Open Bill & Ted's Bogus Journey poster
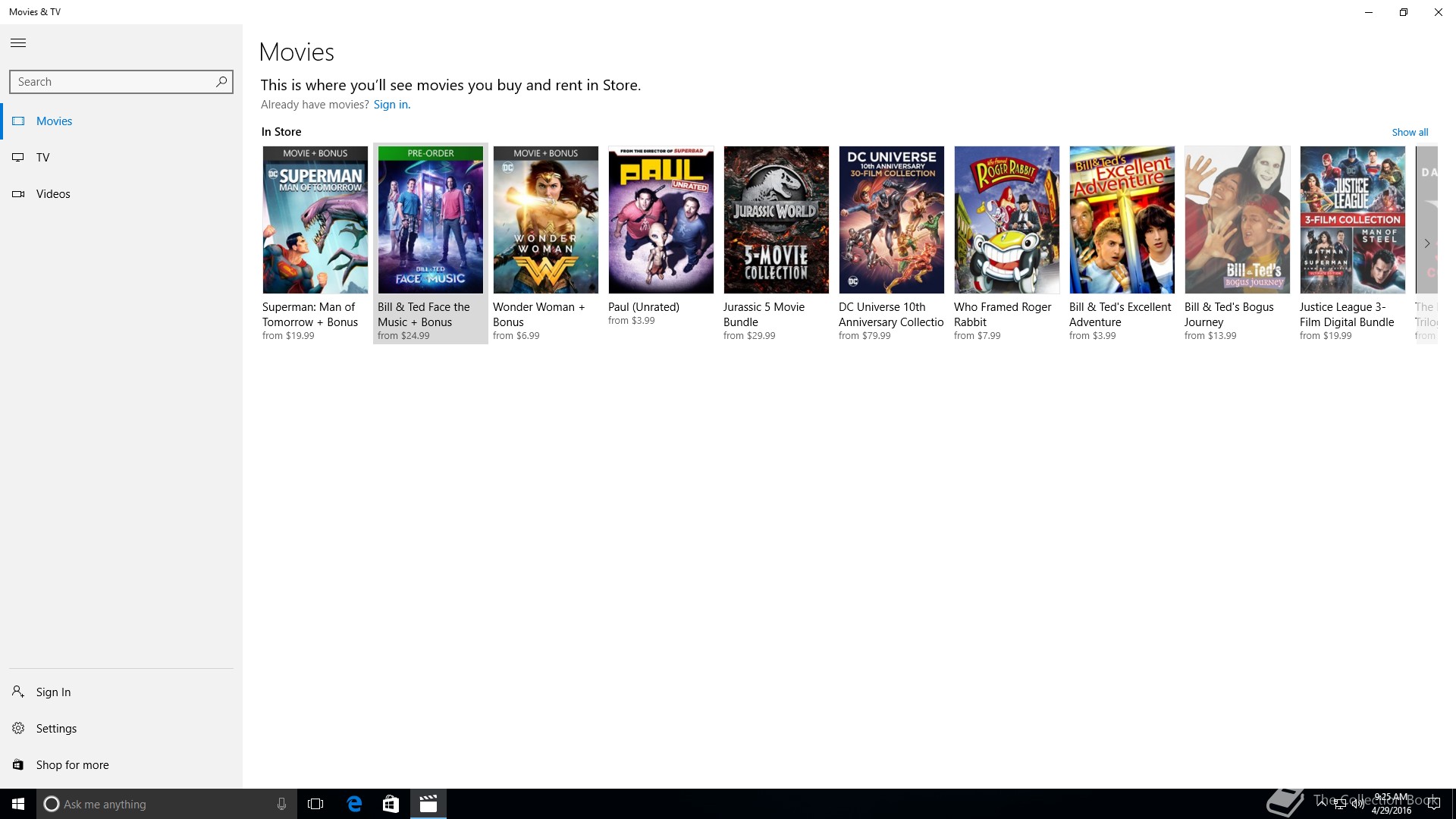 [x=1238, y=220]
